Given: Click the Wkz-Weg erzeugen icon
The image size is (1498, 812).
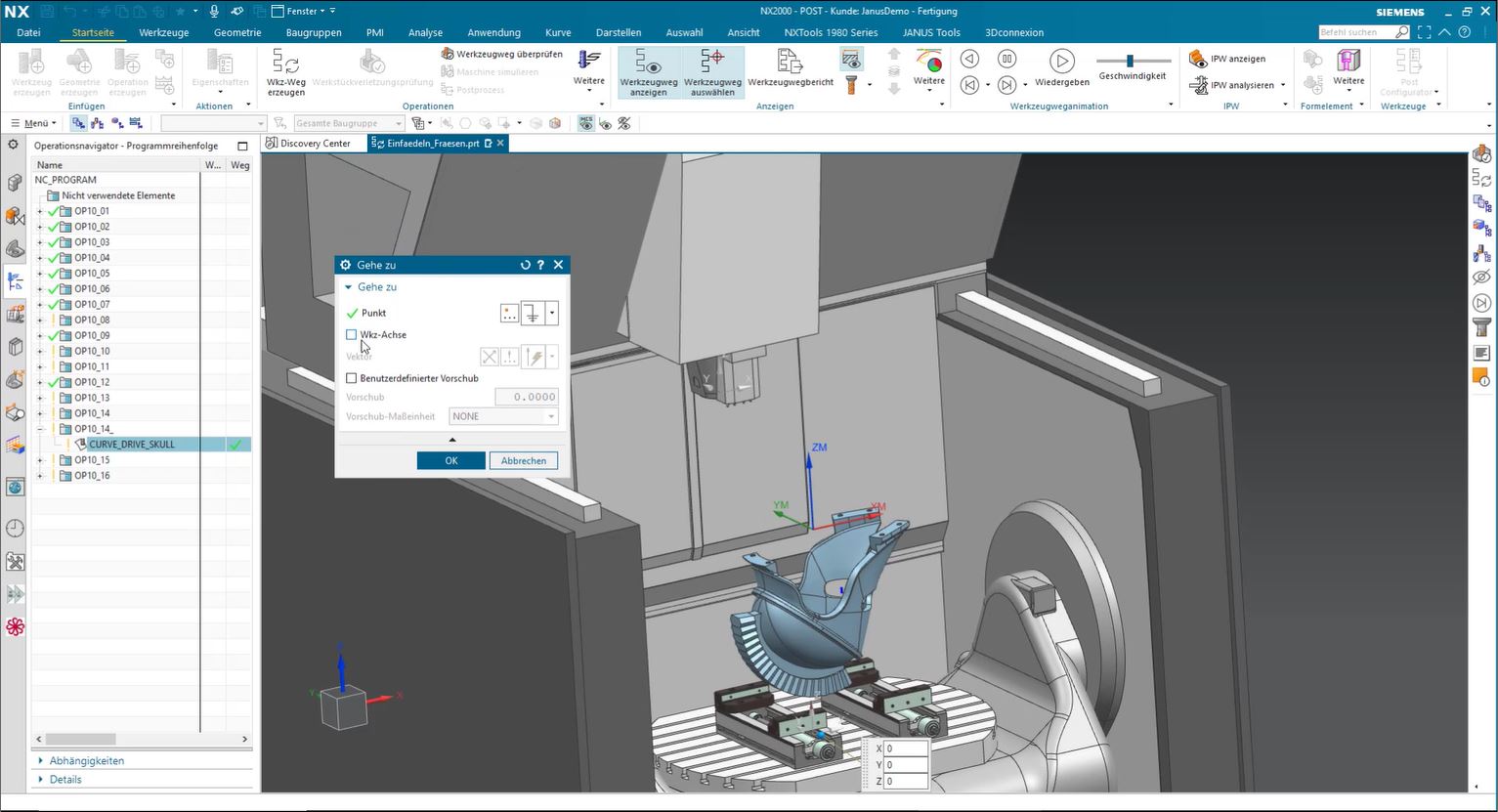Looking at the screenshot, I should click(285, 62).
